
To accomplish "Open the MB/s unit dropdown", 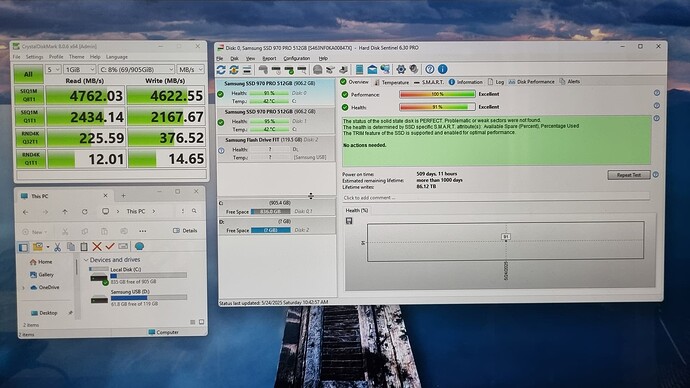I will (x=191, y=70).
